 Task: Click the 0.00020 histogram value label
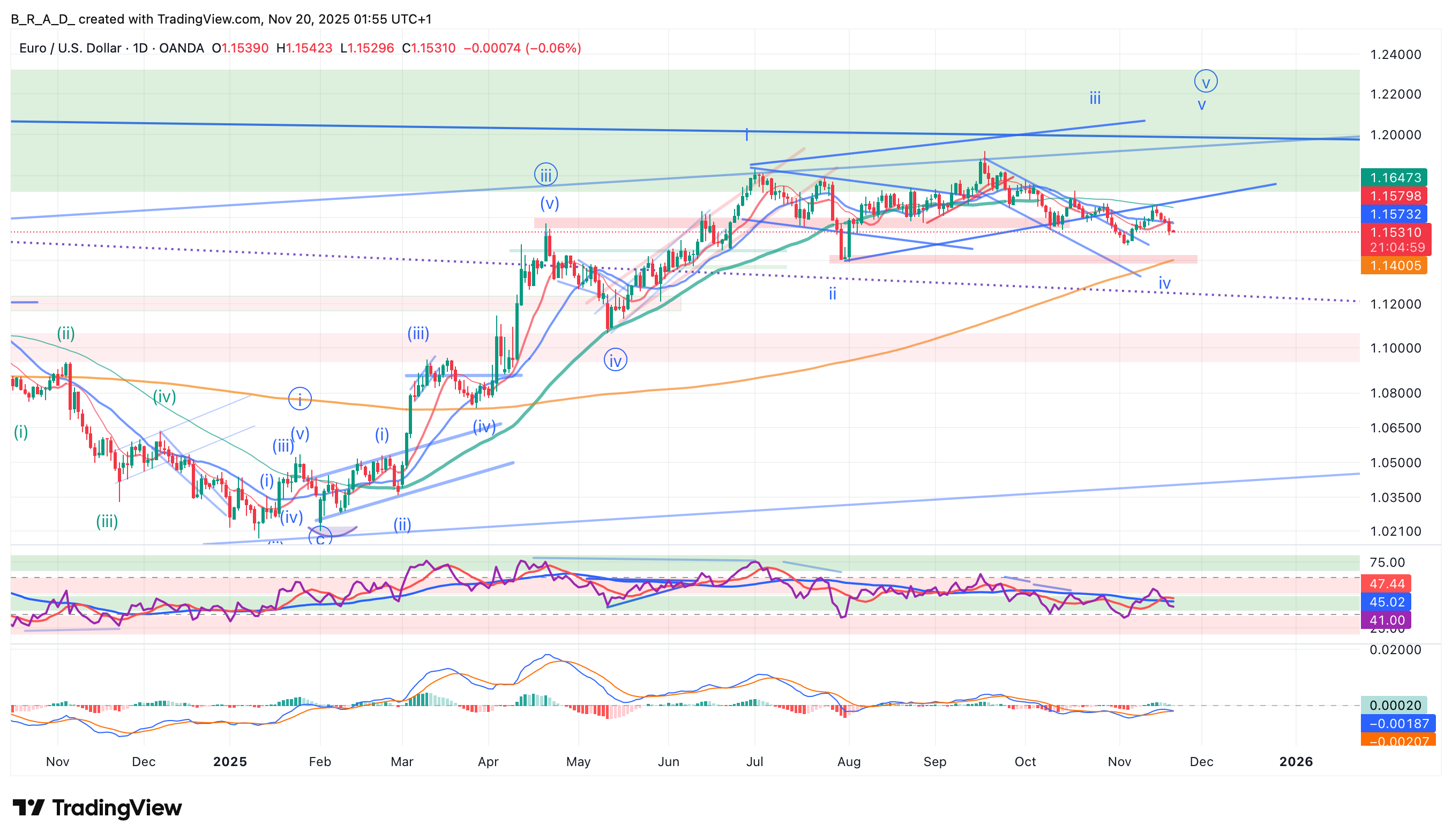click(1393, 705)
